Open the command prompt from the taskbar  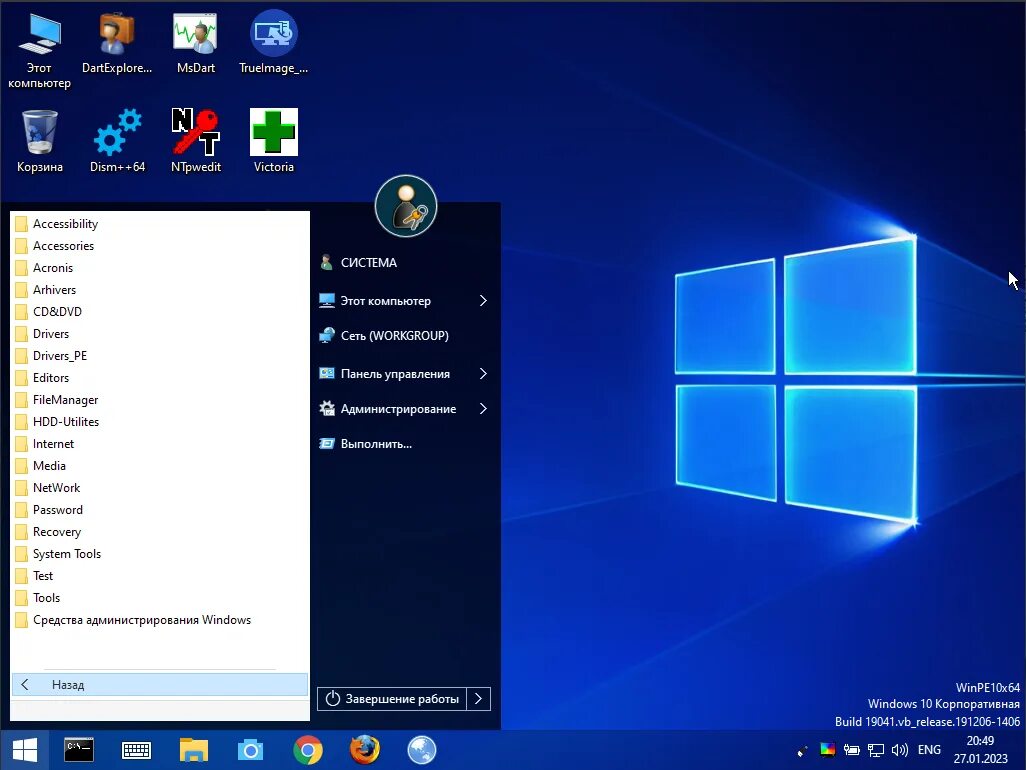pos(79,750)
